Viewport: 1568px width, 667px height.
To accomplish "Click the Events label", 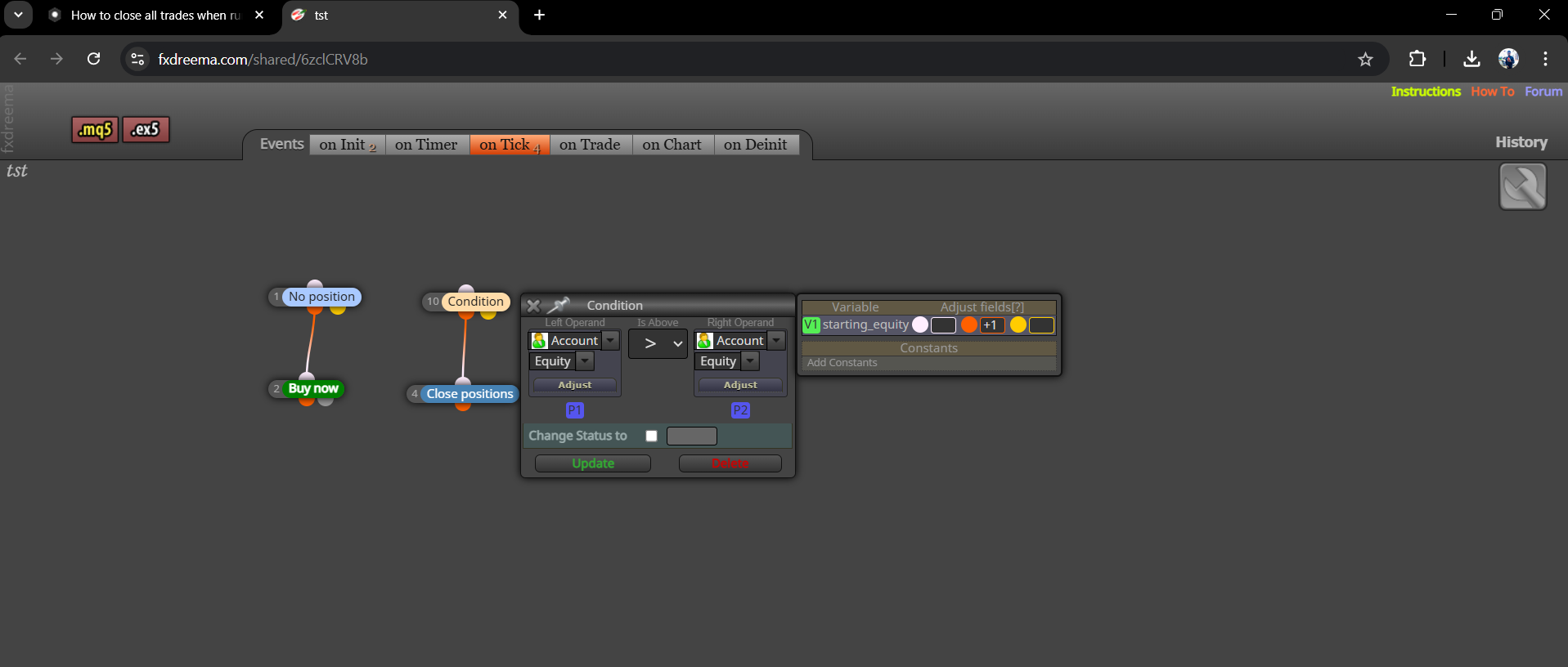I will point(281,144).
